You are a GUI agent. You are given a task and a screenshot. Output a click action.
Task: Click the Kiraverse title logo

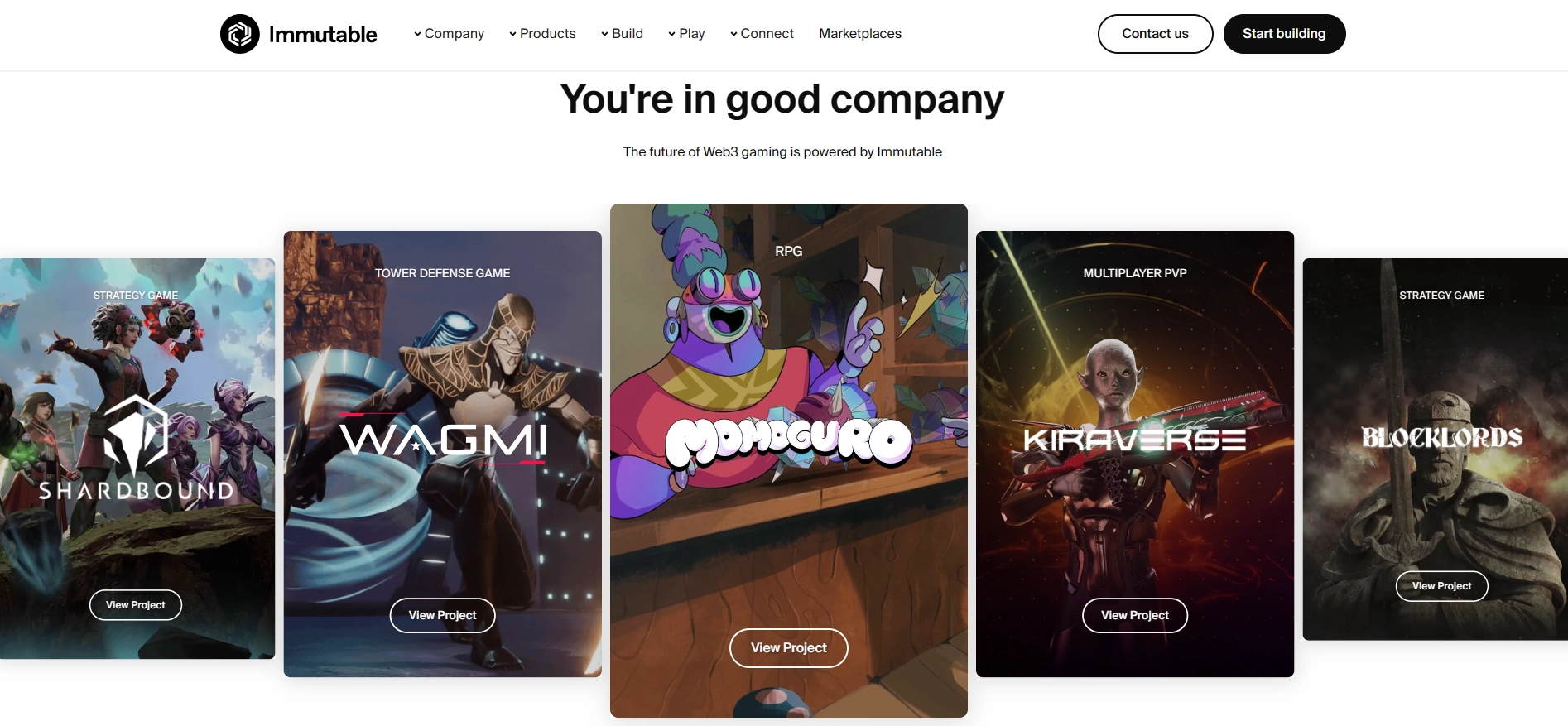click(1135, 440)
